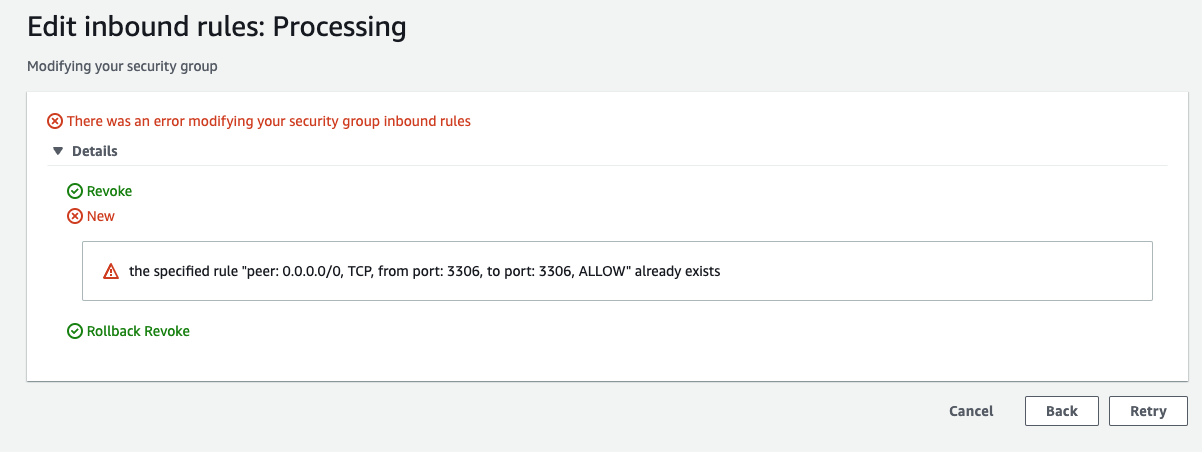Click the Edit inbound rules: Processing heading
This screenshot has height=452, width=1202.
tap(217, 26)
